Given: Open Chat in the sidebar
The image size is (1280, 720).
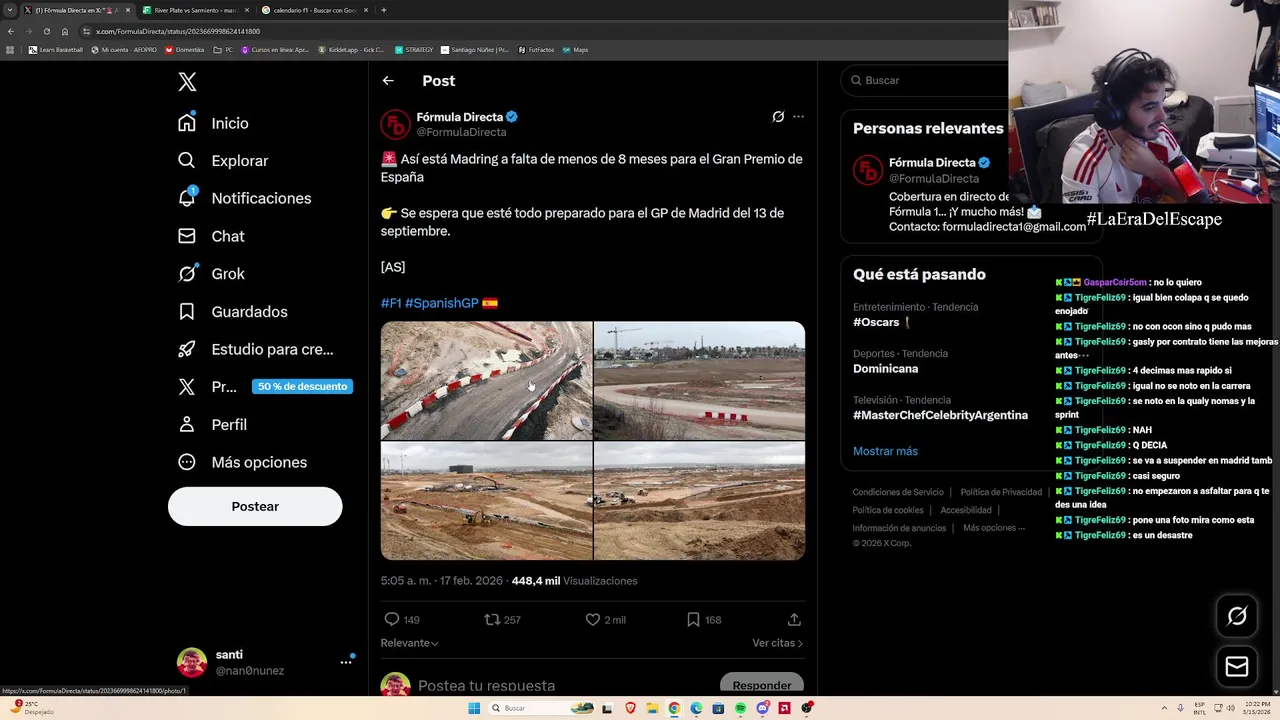Looking at the screenshot, I should [x=211, y=236].
